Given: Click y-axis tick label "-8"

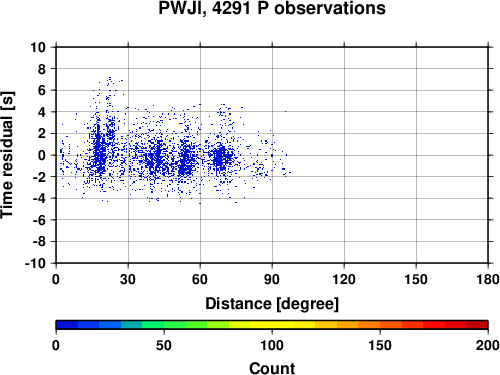Looking at the screenshot, I should [x=39, y=241].
